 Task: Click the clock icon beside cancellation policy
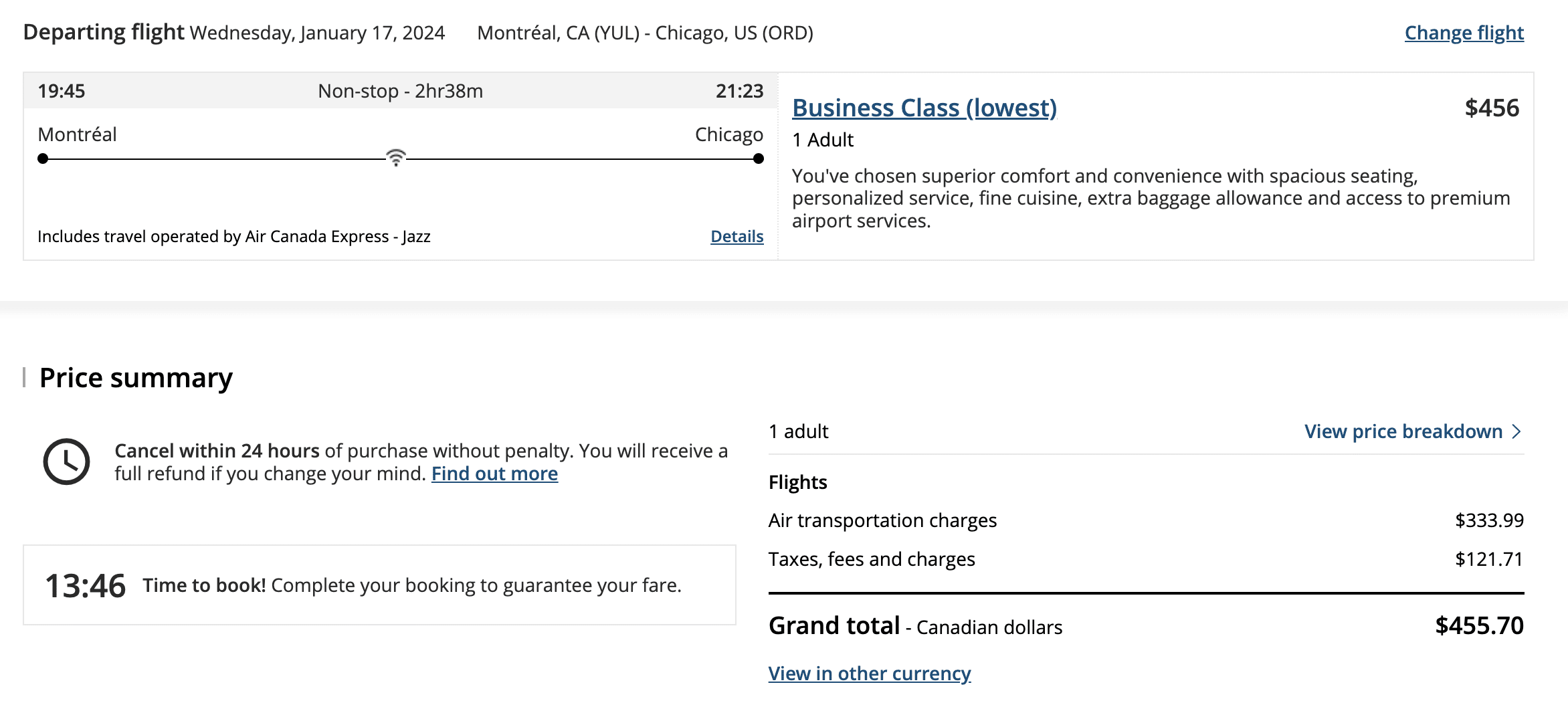tap(66, 461)
